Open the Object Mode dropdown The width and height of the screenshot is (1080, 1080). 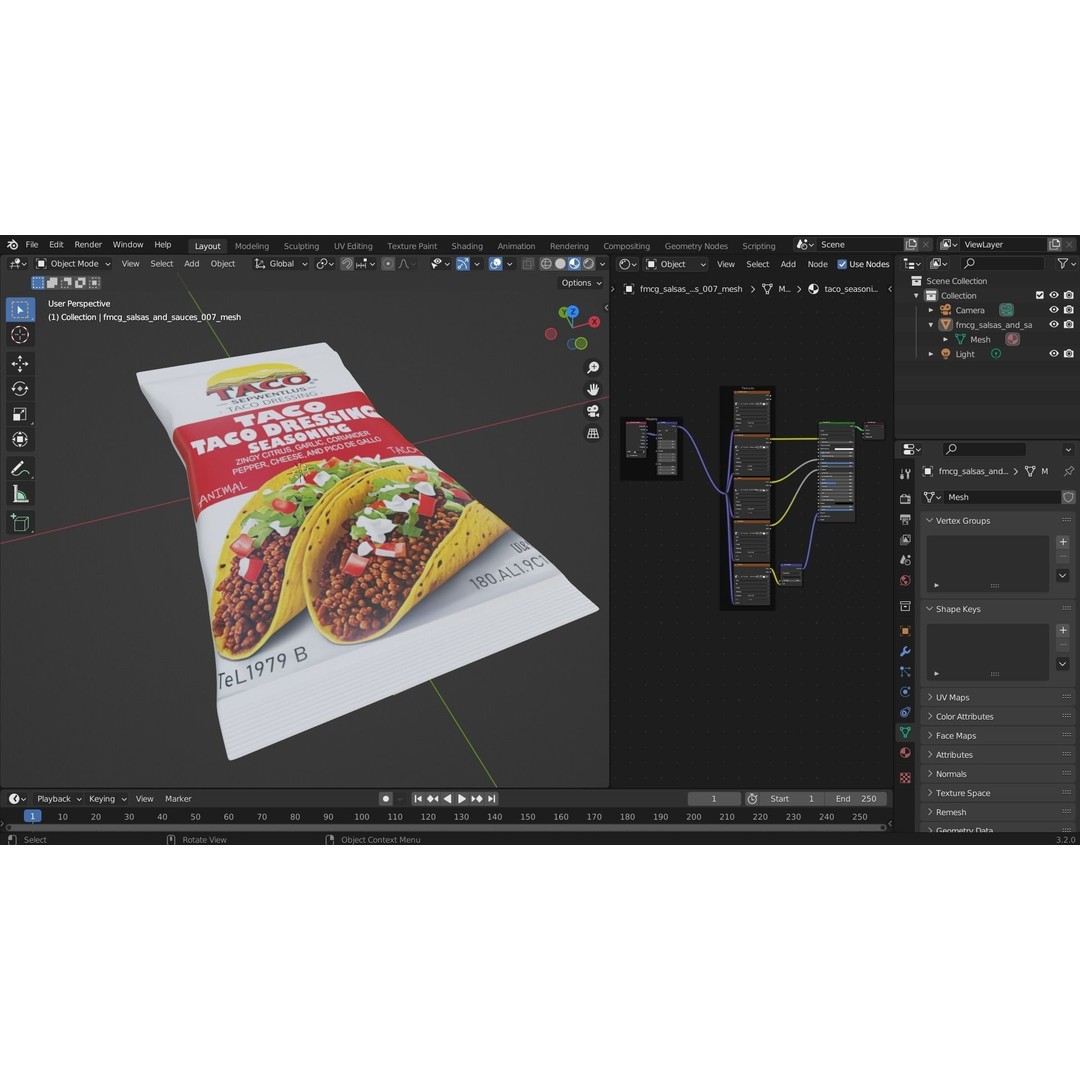pos(73,264)
